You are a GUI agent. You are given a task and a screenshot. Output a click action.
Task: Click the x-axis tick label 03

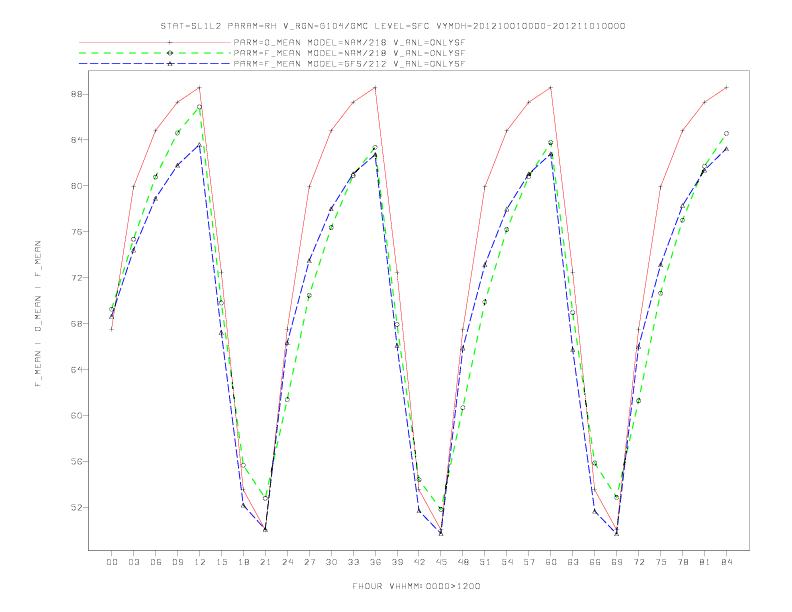[x=134, y=562]
